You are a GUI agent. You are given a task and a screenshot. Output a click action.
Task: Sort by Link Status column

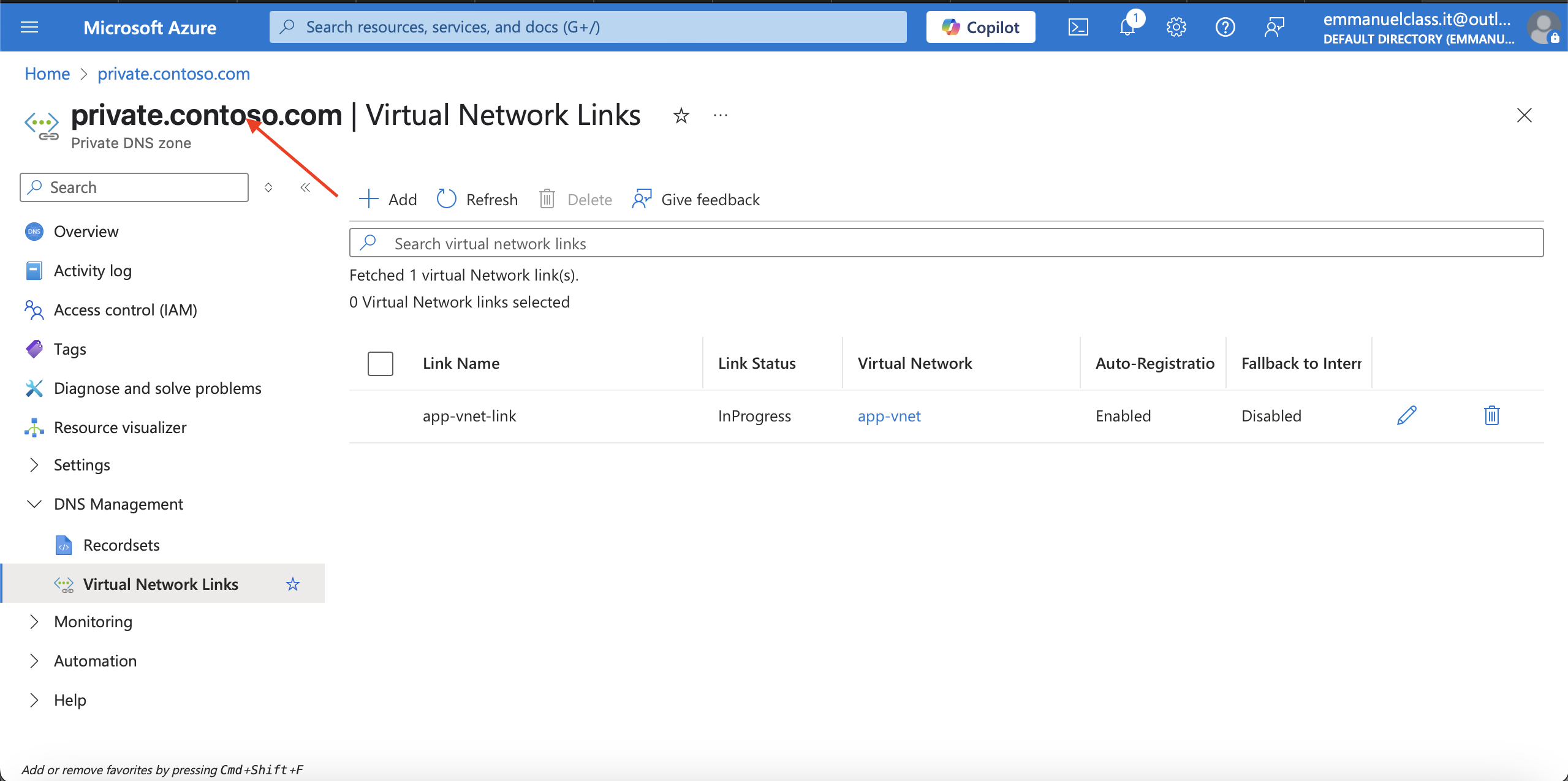757,364
